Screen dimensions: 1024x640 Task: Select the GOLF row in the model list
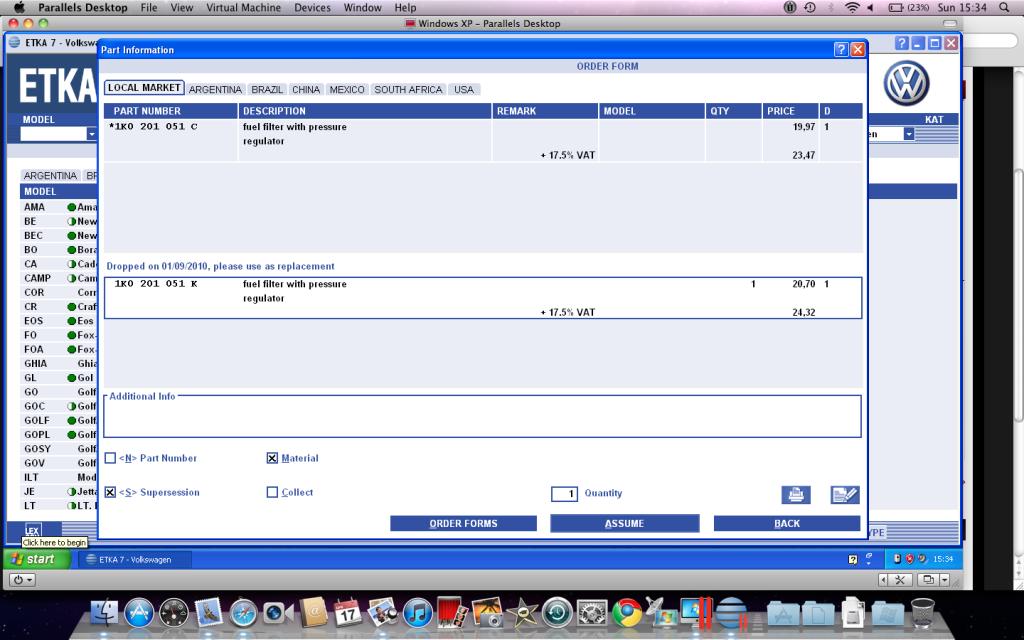click(x=60, y=421)
